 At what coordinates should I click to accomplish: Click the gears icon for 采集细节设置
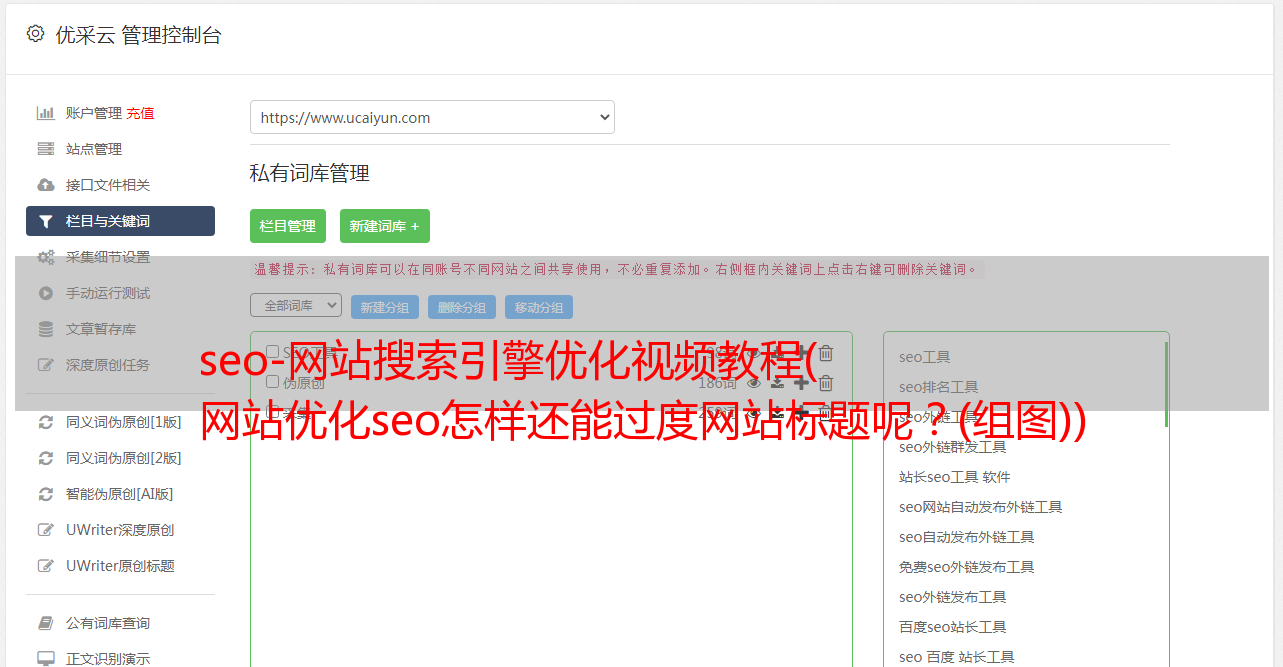pyautogui.click(x=46, y=257)
